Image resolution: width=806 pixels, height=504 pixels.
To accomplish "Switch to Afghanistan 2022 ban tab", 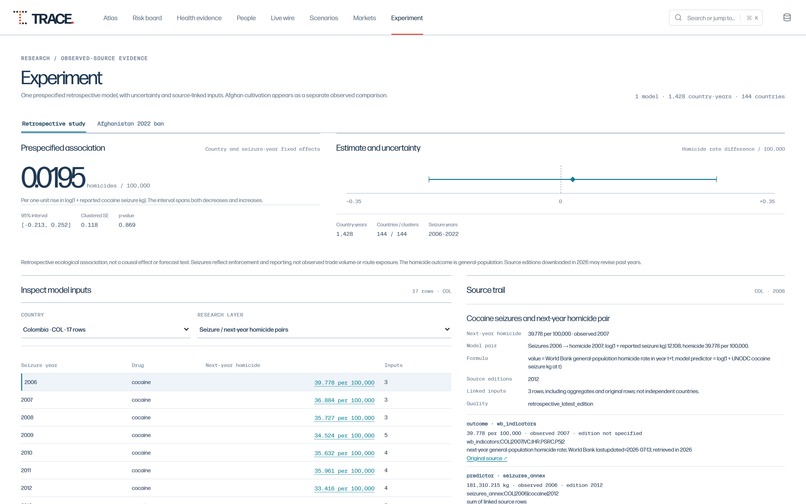I will point(131,123).
